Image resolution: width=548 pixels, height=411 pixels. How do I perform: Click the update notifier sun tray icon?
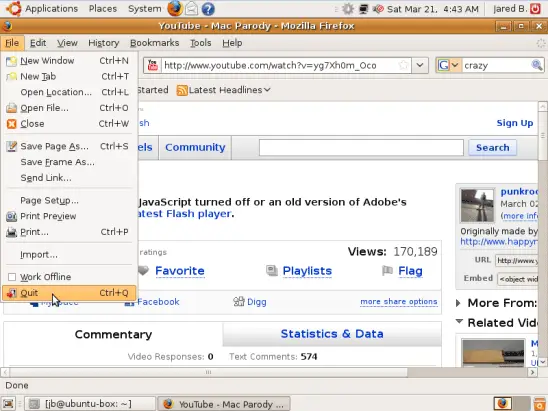pos(347,9)
